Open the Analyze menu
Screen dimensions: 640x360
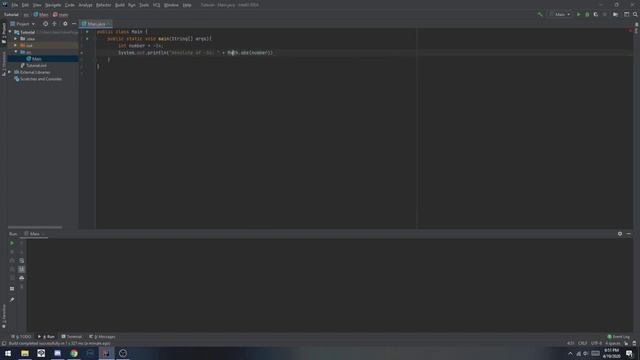pyautogui.click(x=85, y=5)
